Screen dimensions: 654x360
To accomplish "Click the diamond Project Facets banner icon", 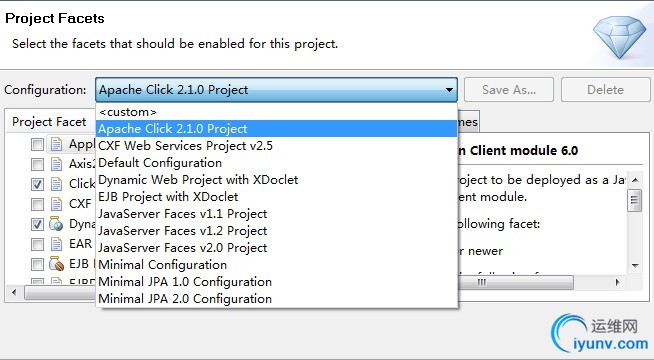I will 620,36.
